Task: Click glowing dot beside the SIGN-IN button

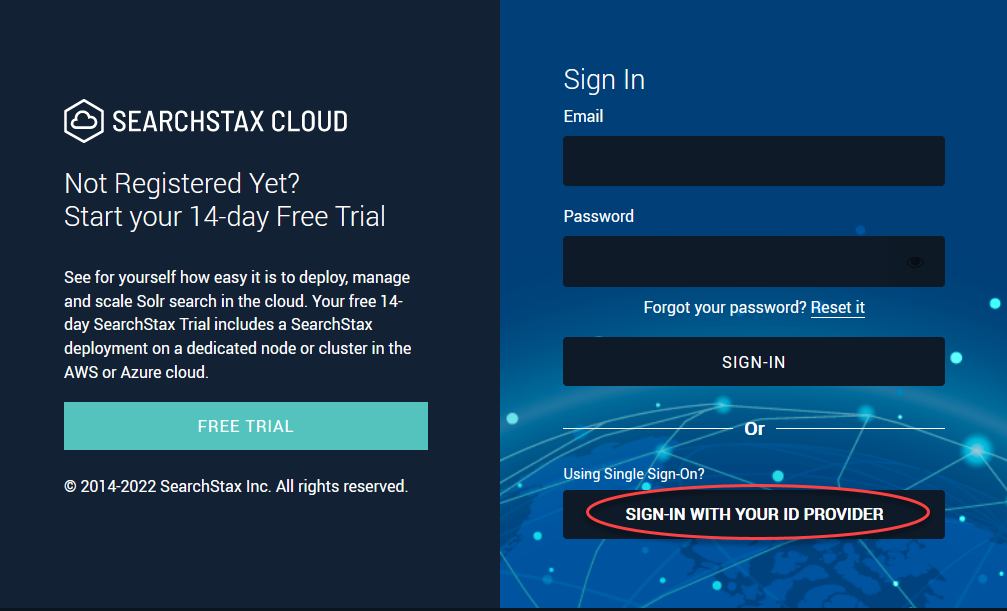Action: [x=956, y=358]
